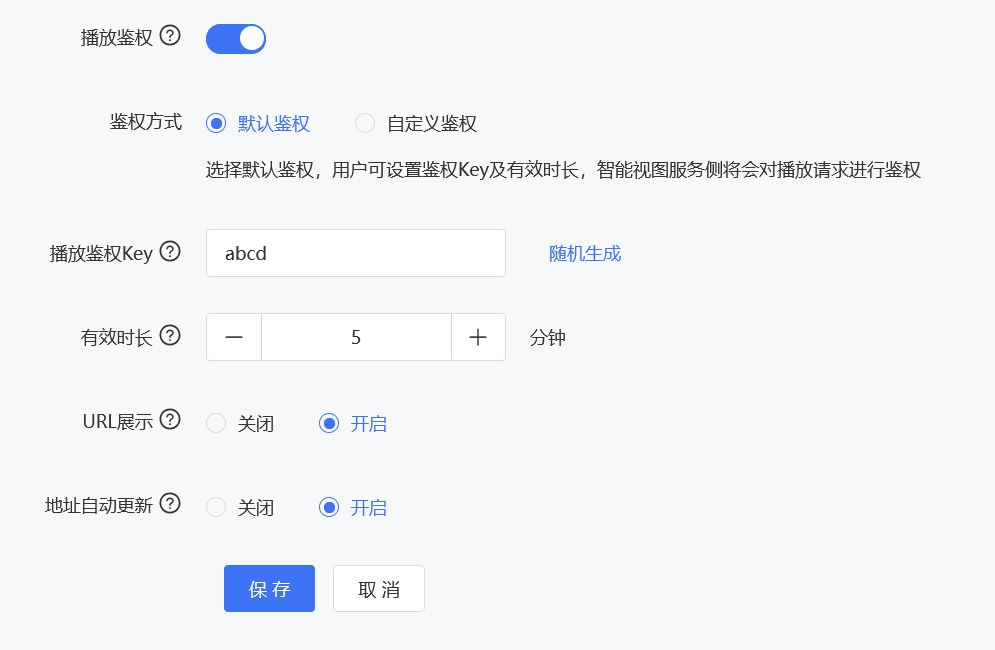
Task: Select 自定义鉴权 radio option
Action: tap(365, 123)
